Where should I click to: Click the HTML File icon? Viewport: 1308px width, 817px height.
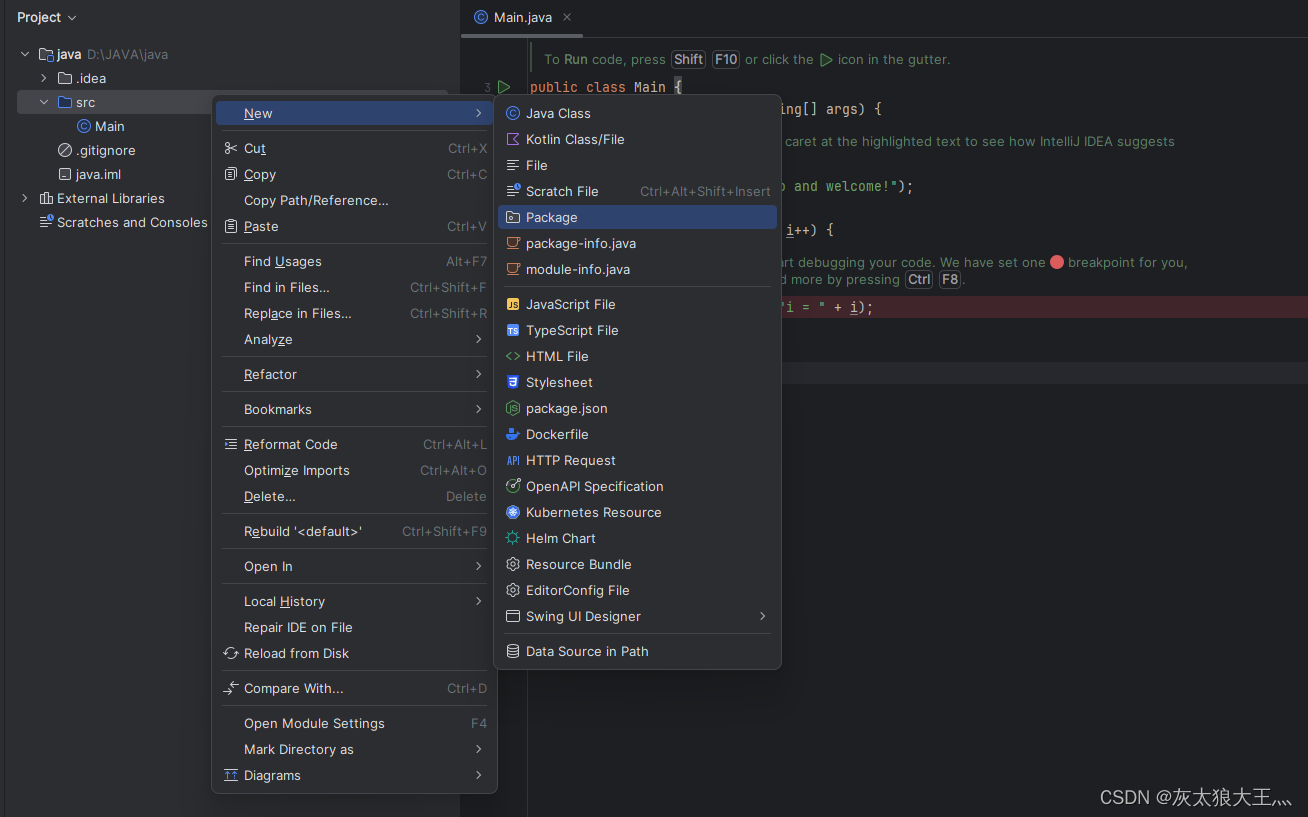tap(513, 356)
